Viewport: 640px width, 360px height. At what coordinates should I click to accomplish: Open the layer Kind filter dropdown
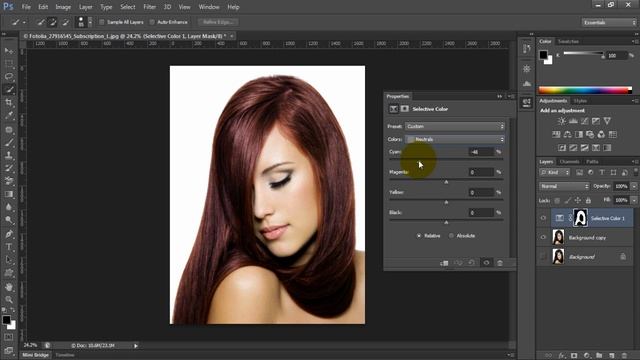pos(555,173)
